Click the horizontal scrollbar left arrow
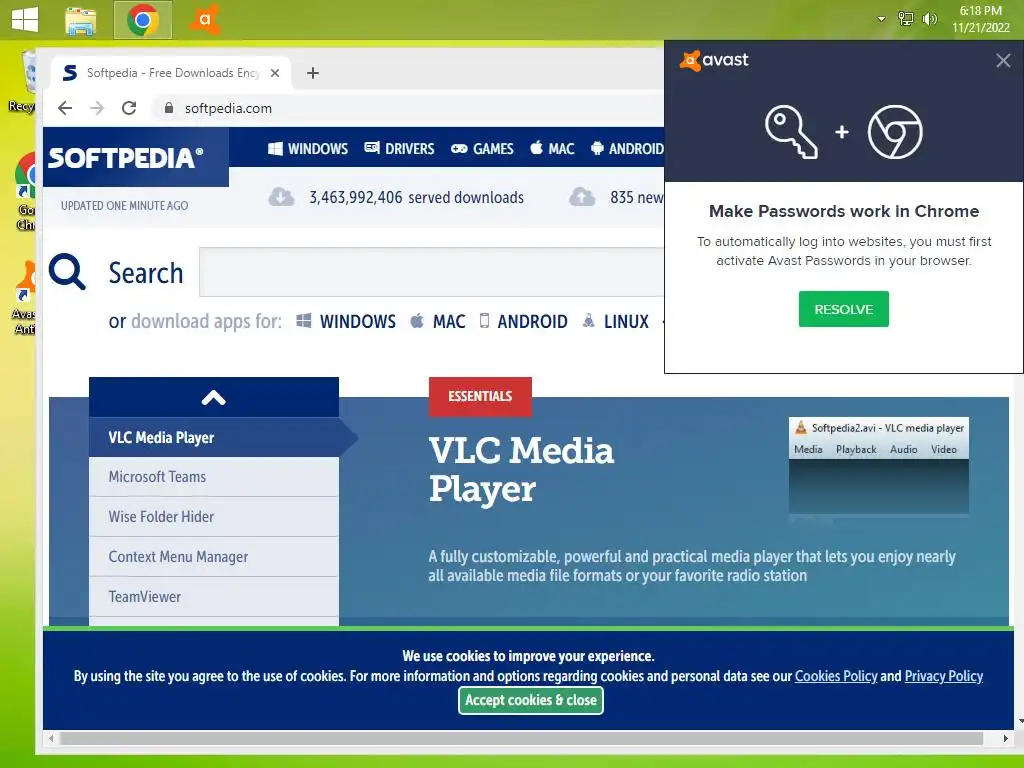The height and width of the screenshot is (768, 1024). click(x=51, y=739)
